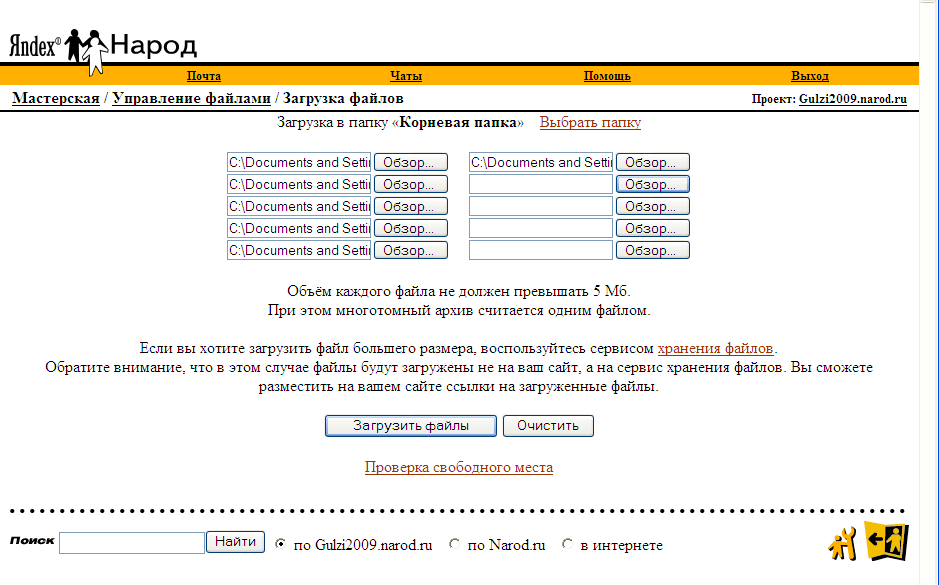Click Обзор in fifth row, right column
939x585 pixels.
[x=653, y=250]
